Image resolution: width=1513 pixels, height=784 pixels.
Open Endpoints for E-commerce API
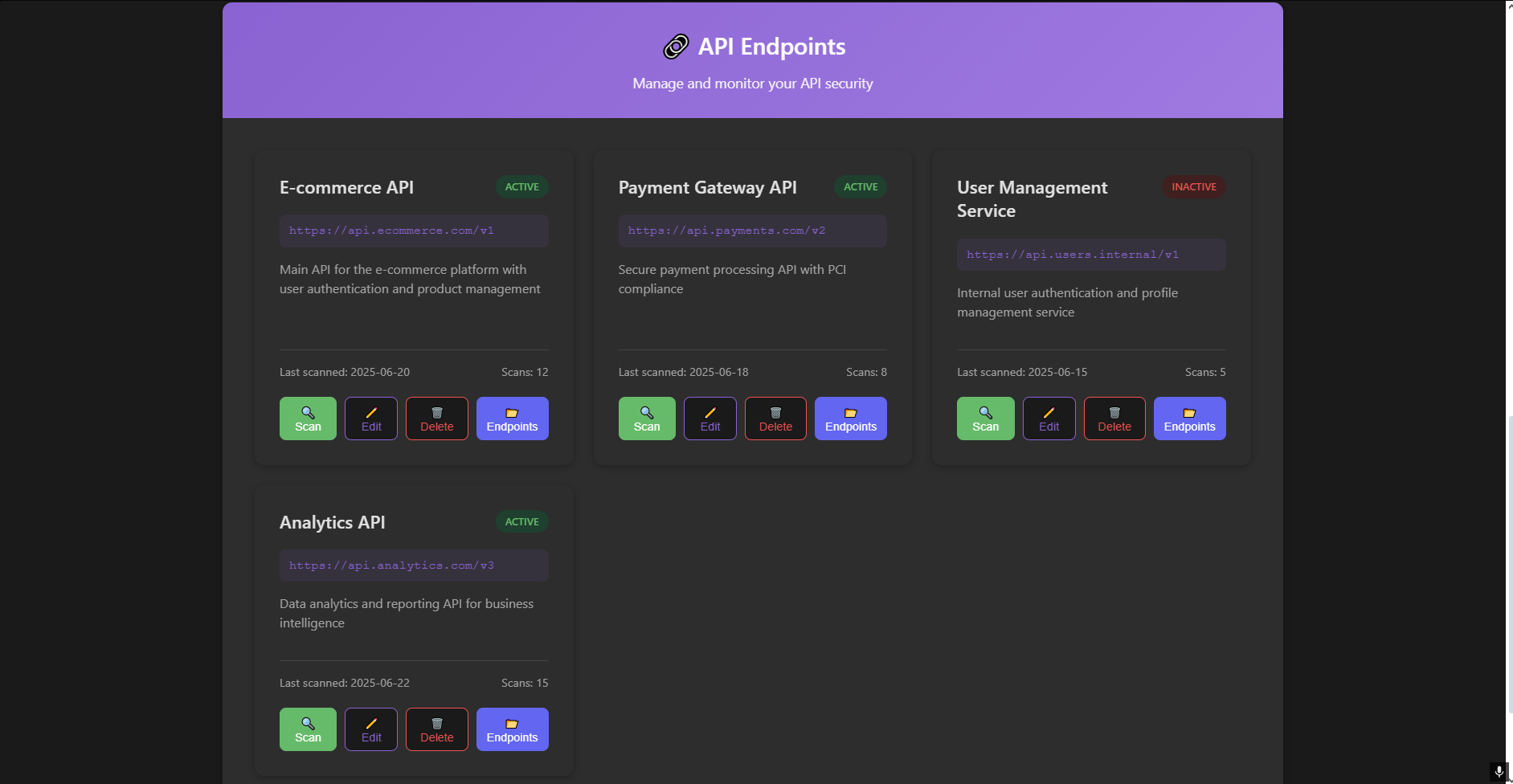click(513, 419)
